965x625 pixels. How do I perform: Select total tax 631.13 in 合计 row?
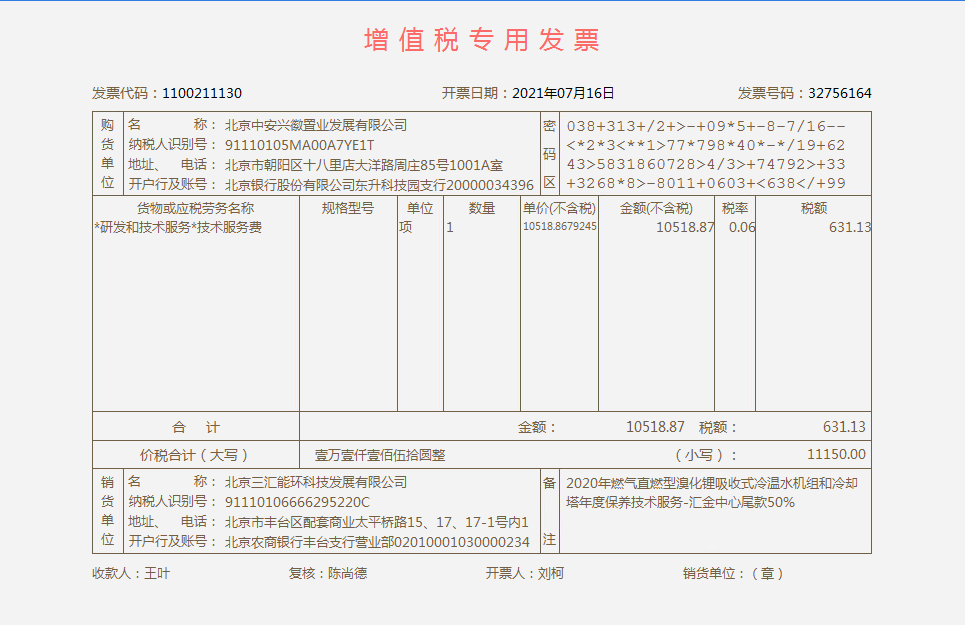point(844,427)
